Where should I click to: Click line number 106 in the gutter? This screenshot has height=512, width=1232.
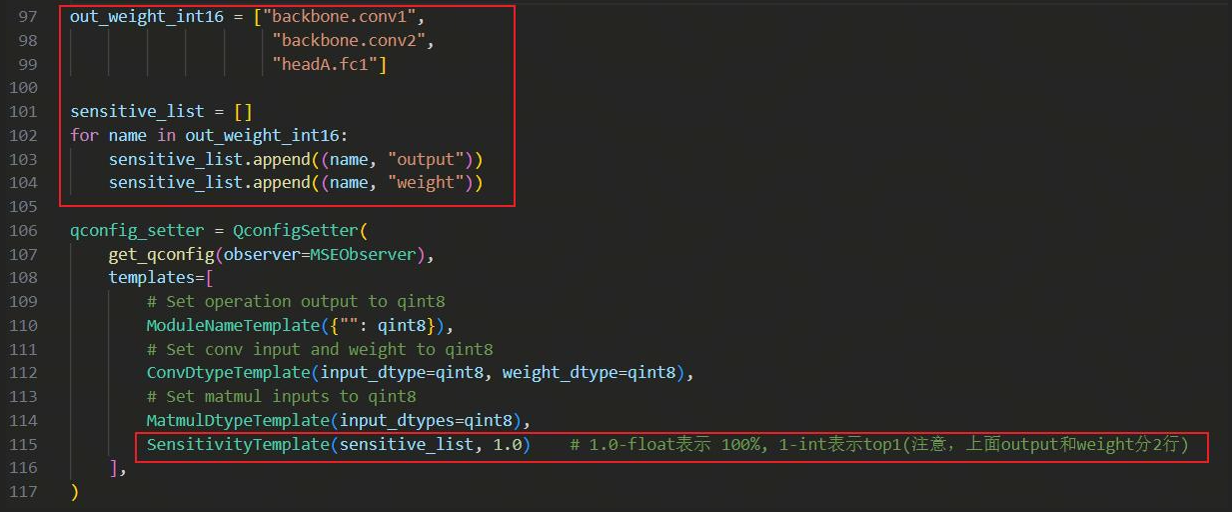tap(22, 231)
